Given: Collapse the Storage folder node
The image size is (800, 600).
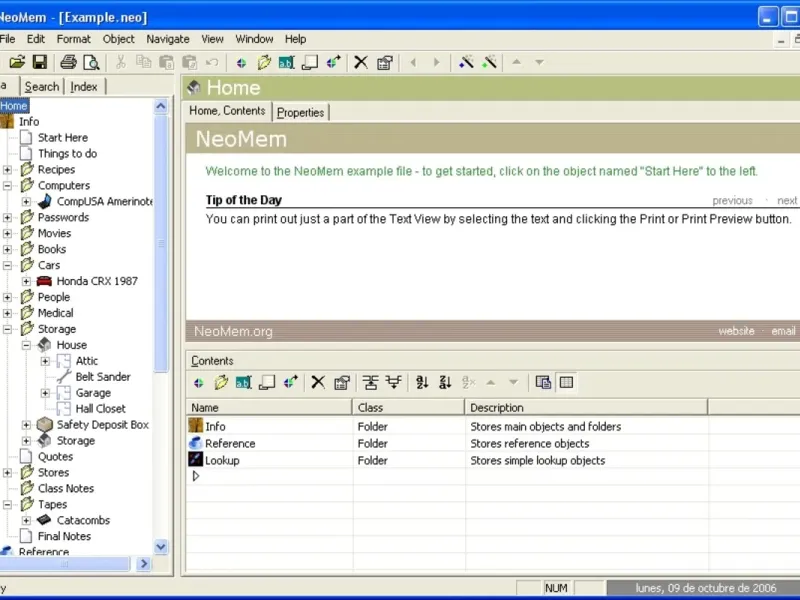Looking at the screenshot, I should [x=8, y=329].
